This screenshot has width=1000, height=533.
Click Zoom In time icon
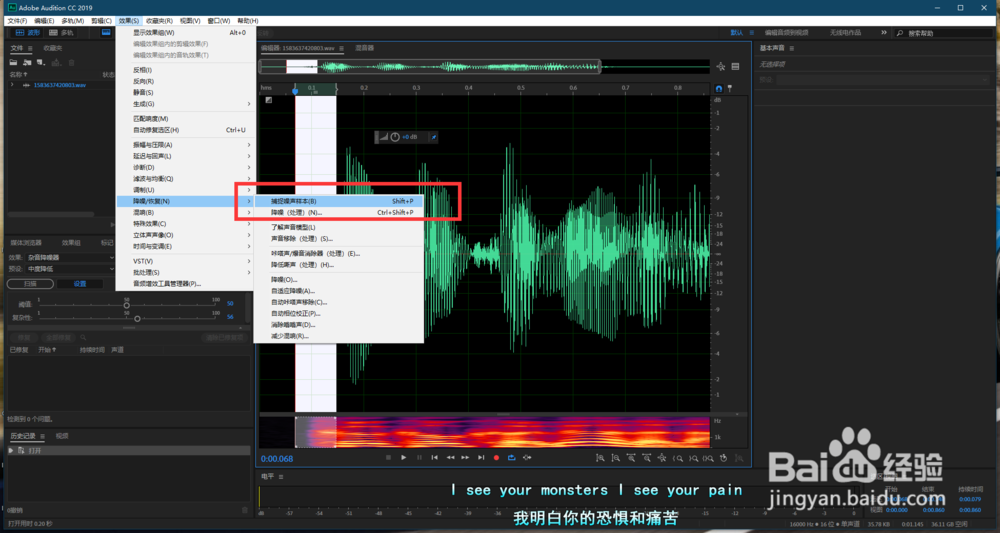(631, 458)
